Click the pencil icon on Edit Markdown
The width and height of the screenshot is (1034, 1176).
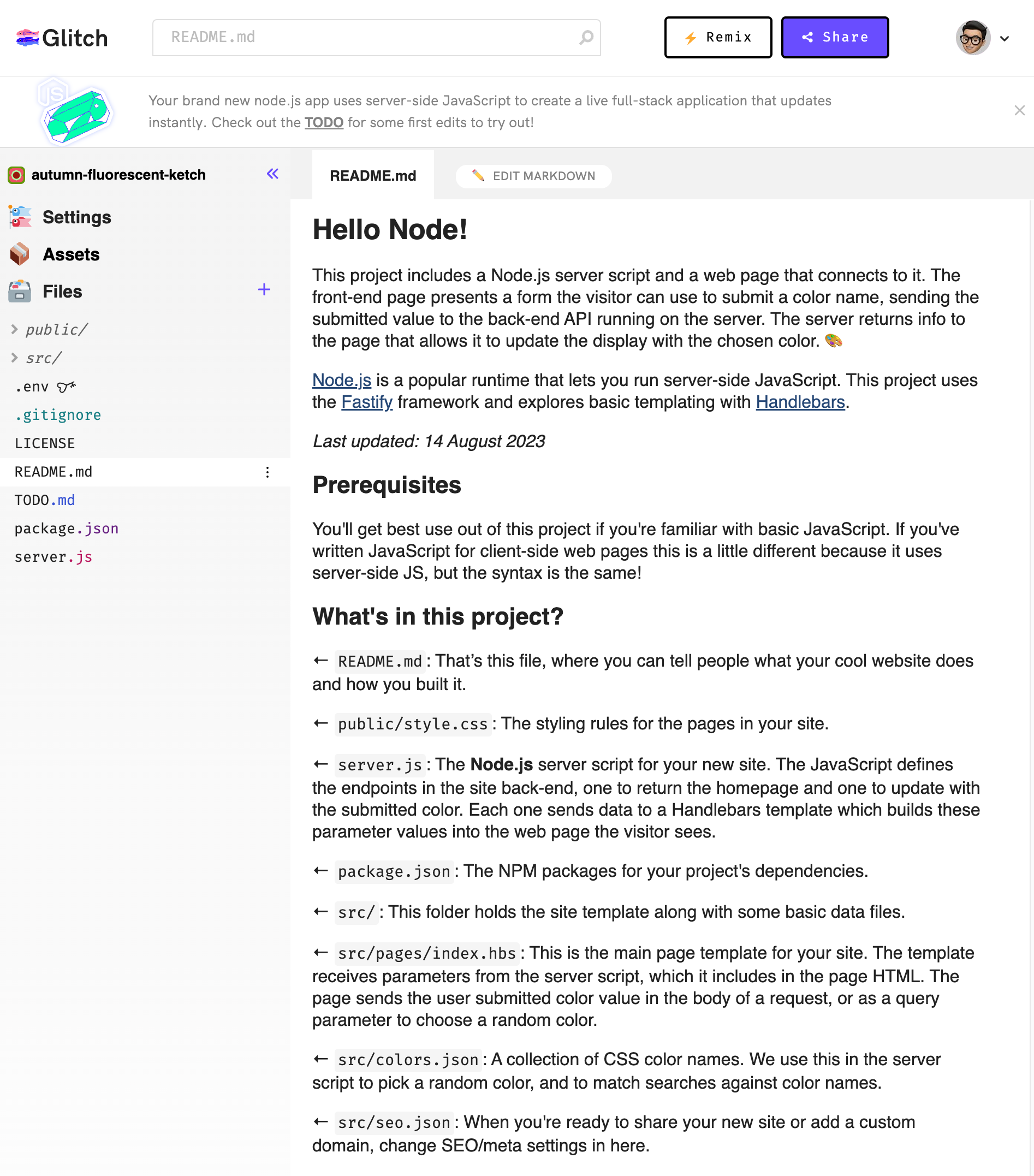[478, 175]
